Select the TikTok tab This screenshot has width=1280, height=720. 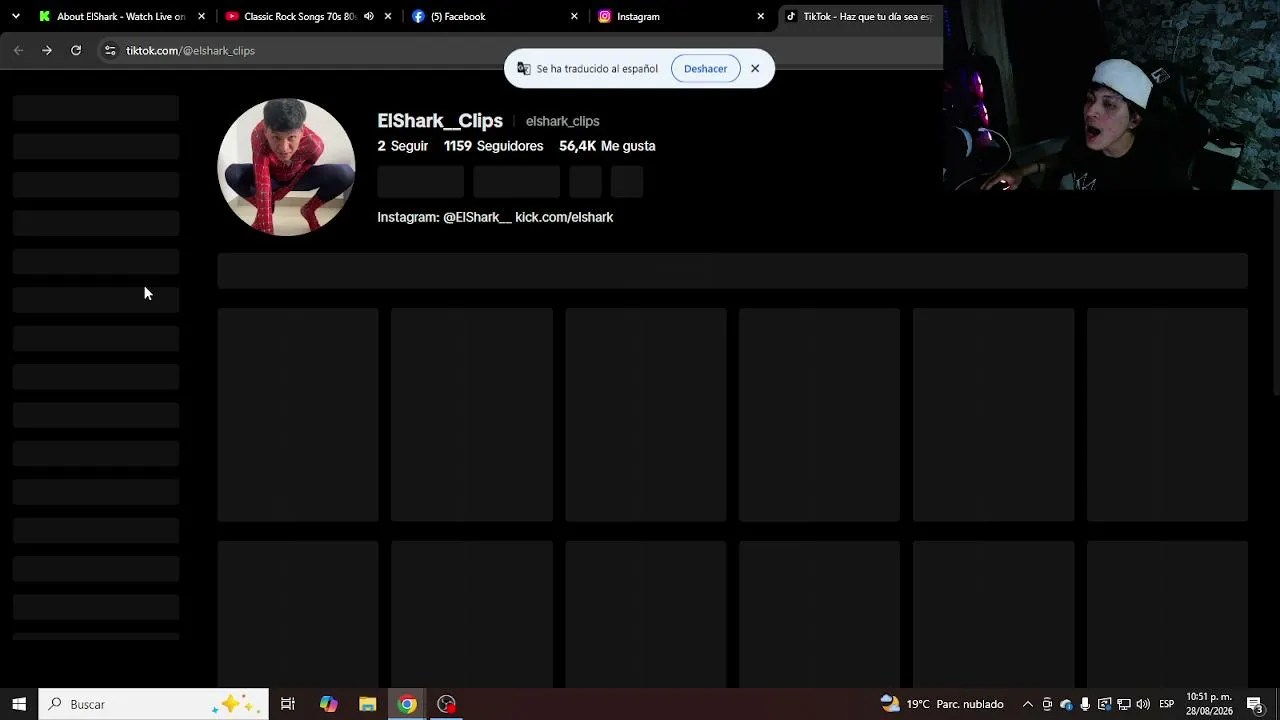(x=860, y=16)
